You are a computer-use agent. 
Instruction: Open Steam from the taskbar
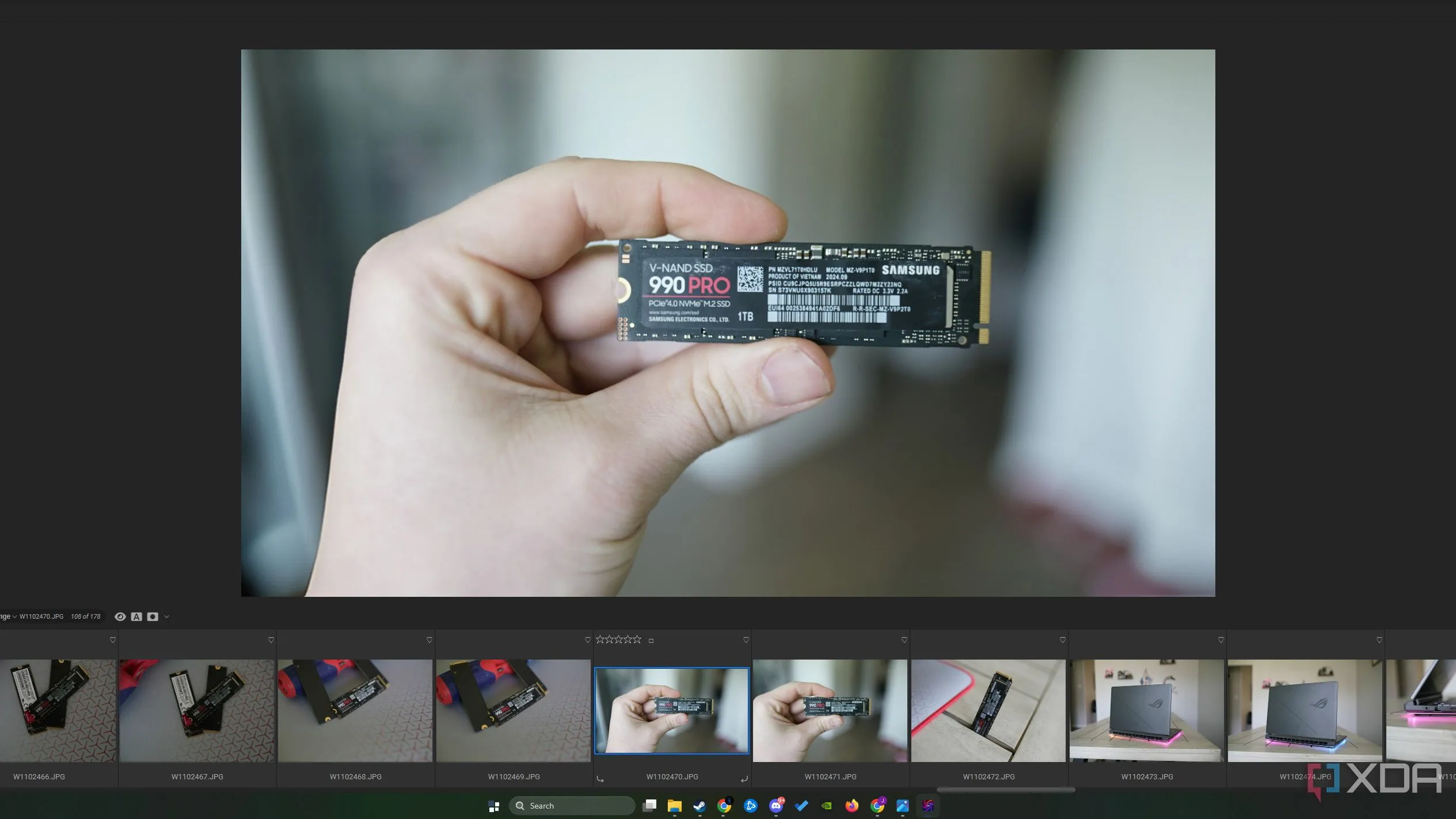tap(700, 806)
